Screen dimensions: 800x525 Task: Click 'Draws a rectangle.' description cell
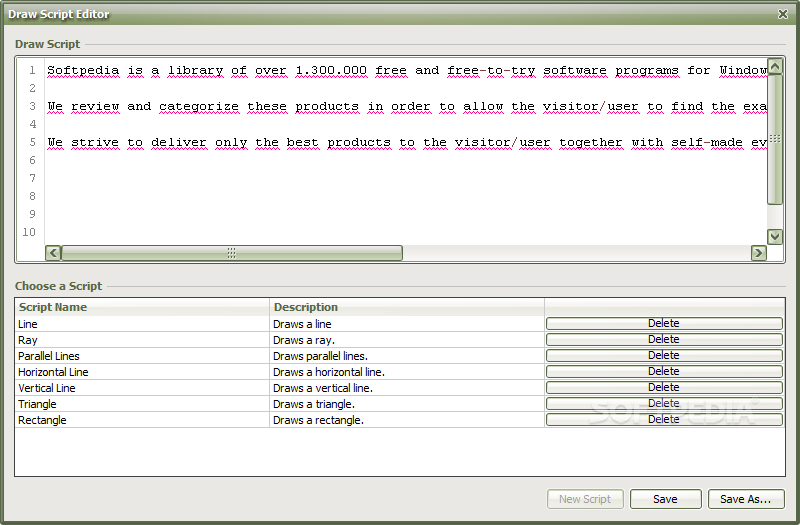[407, 420]
